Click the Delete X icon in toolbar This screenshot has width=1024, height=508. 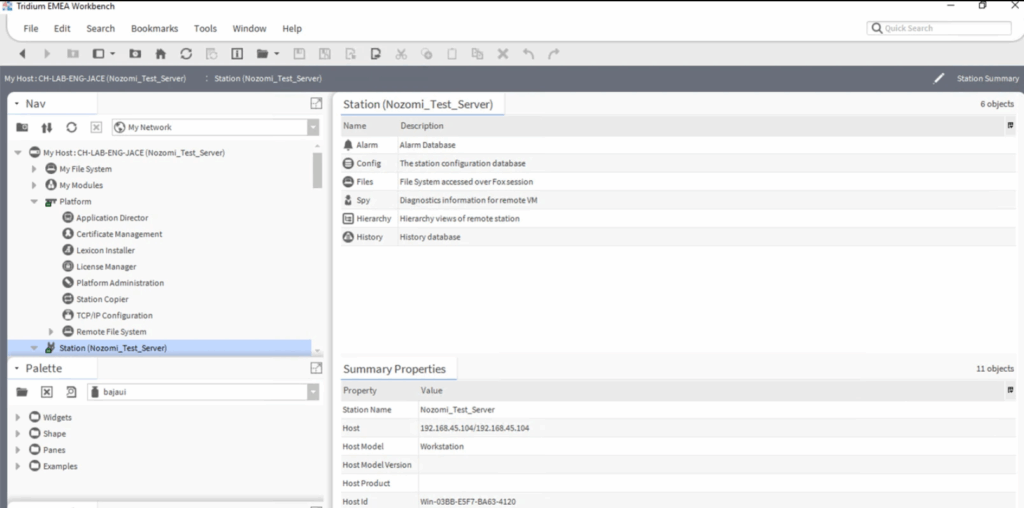[503, 54]
